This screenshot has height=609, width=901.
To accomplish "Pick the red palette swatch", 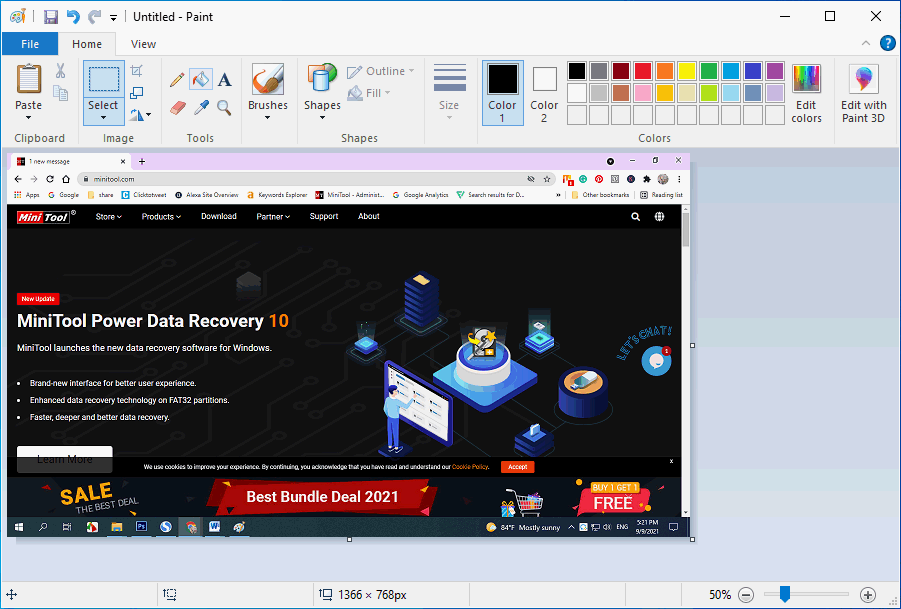I will pyautogui.click(x=643, y=71).
